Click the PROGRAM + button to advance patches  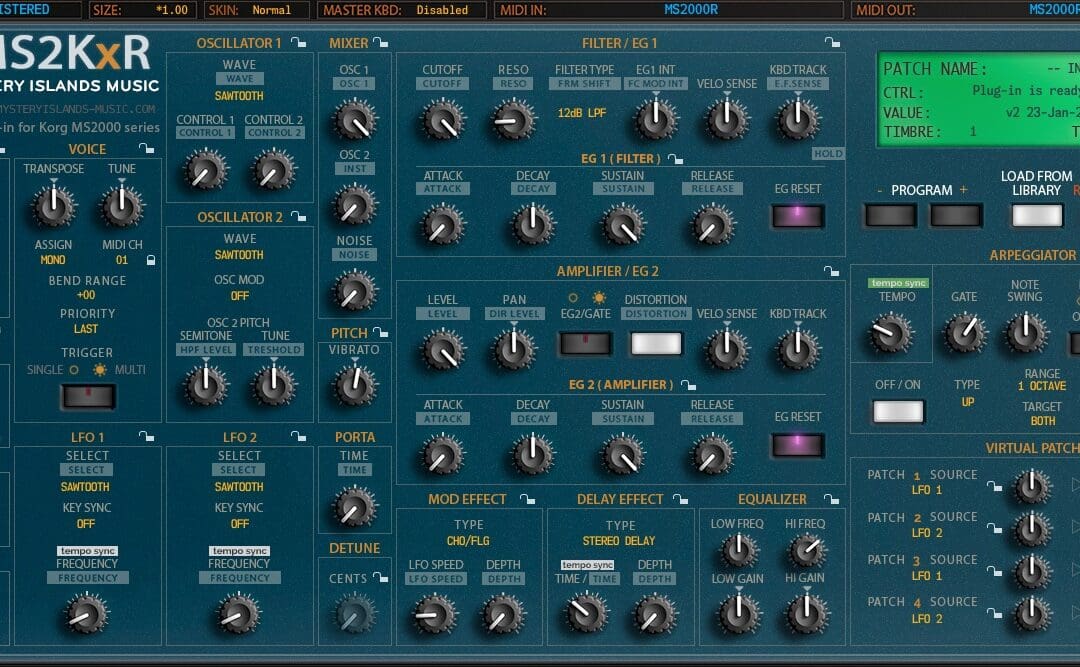956,214
